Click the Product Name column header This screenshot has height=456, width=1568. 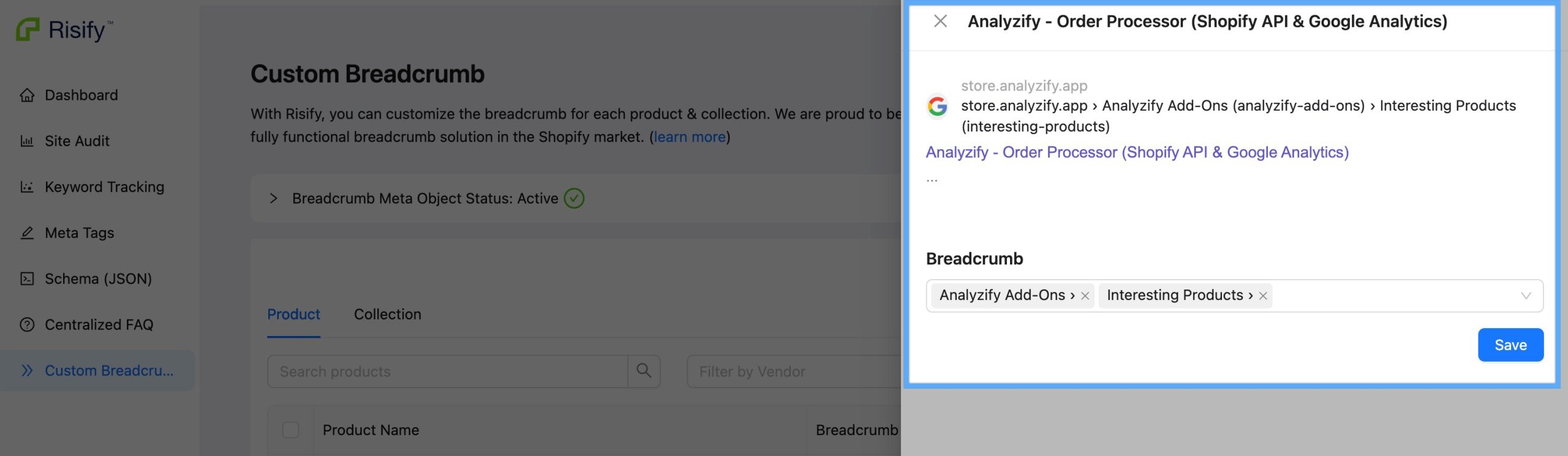click(371, 430)
